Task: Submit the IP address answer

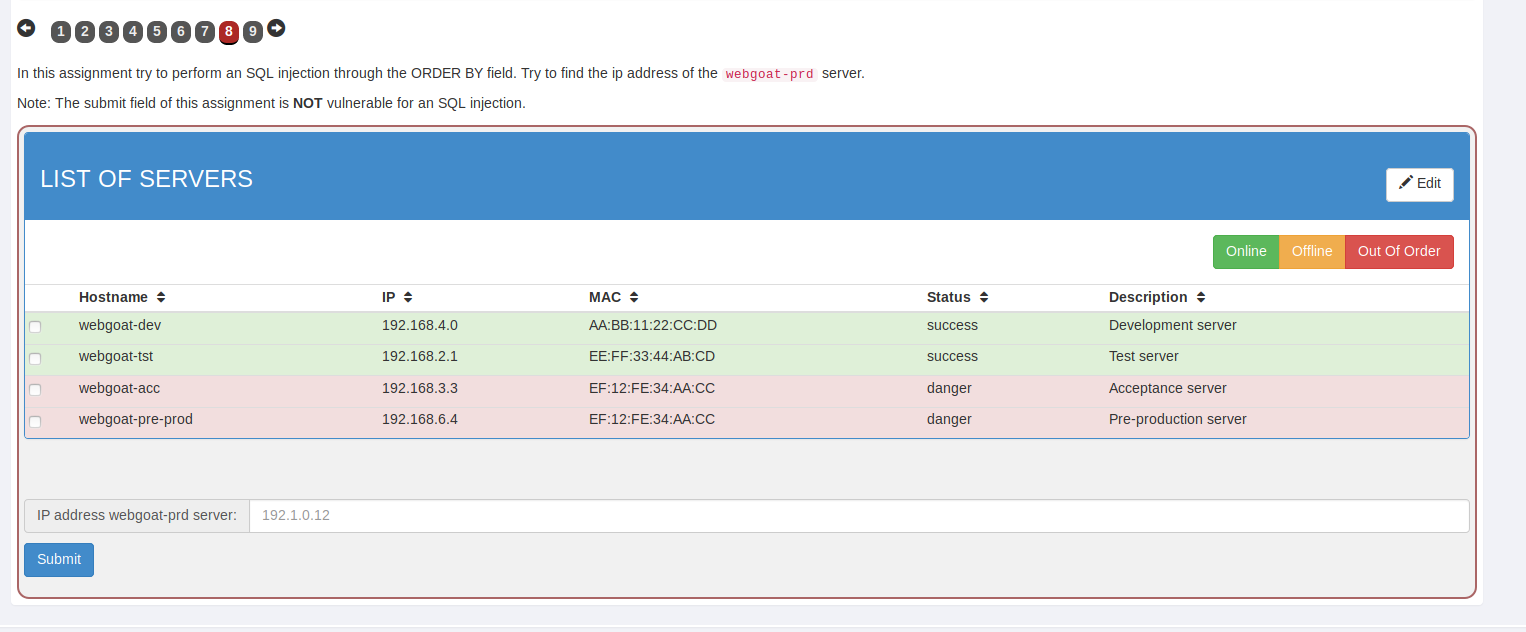Action: [59, 560]
